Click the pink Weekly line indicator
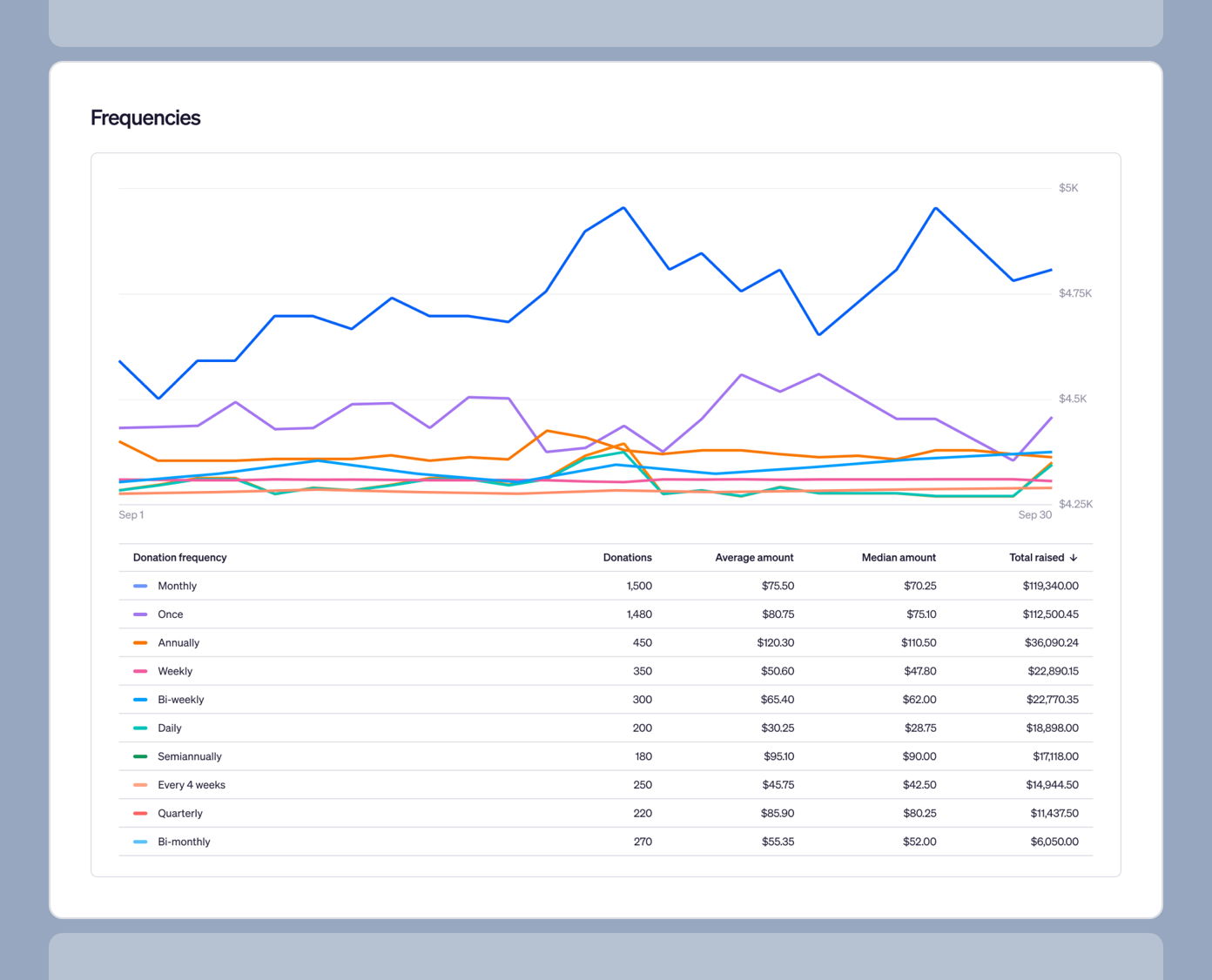The image size is (1212, 980). click(x=141, y=671)
